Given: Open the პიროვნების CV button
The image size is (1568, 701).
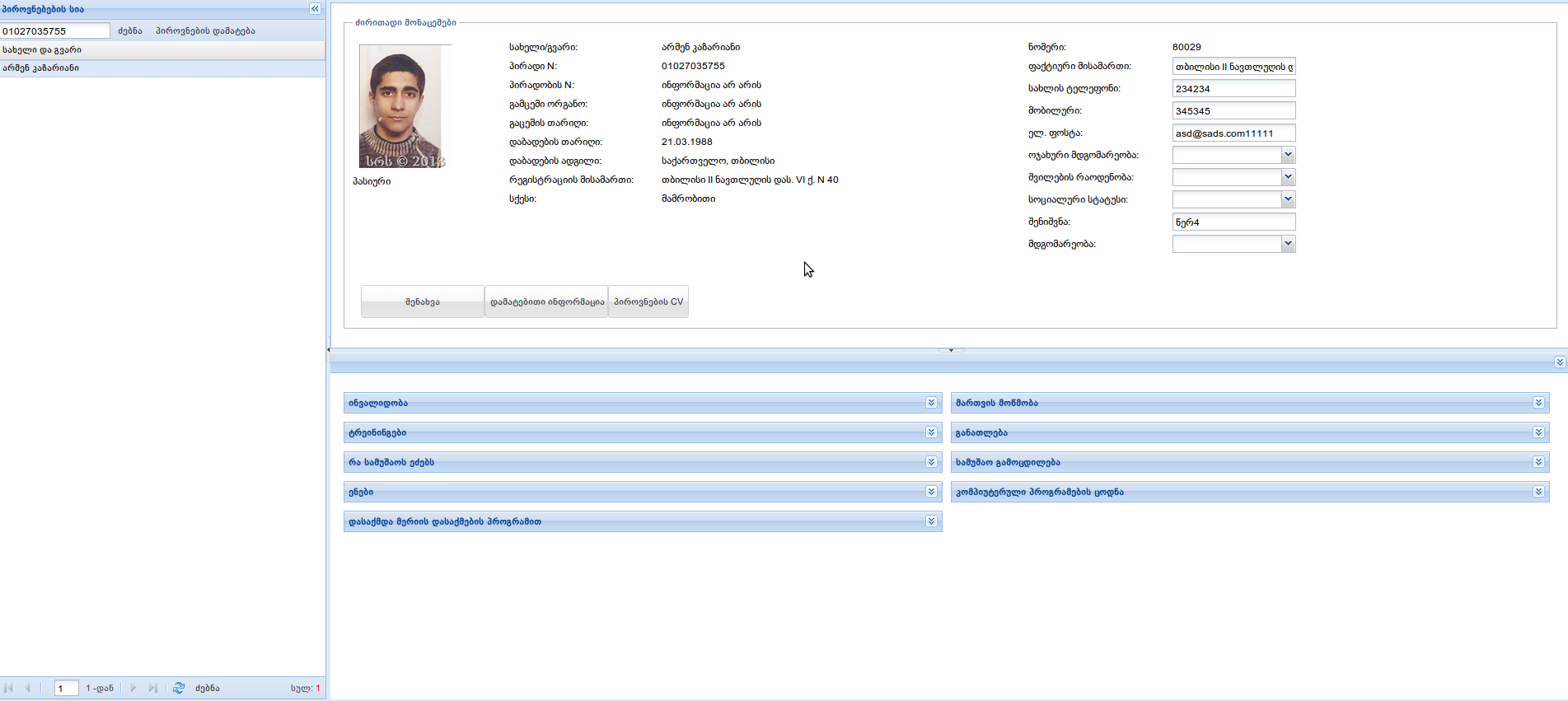Looking at the screenshot, I should [648, 301].
